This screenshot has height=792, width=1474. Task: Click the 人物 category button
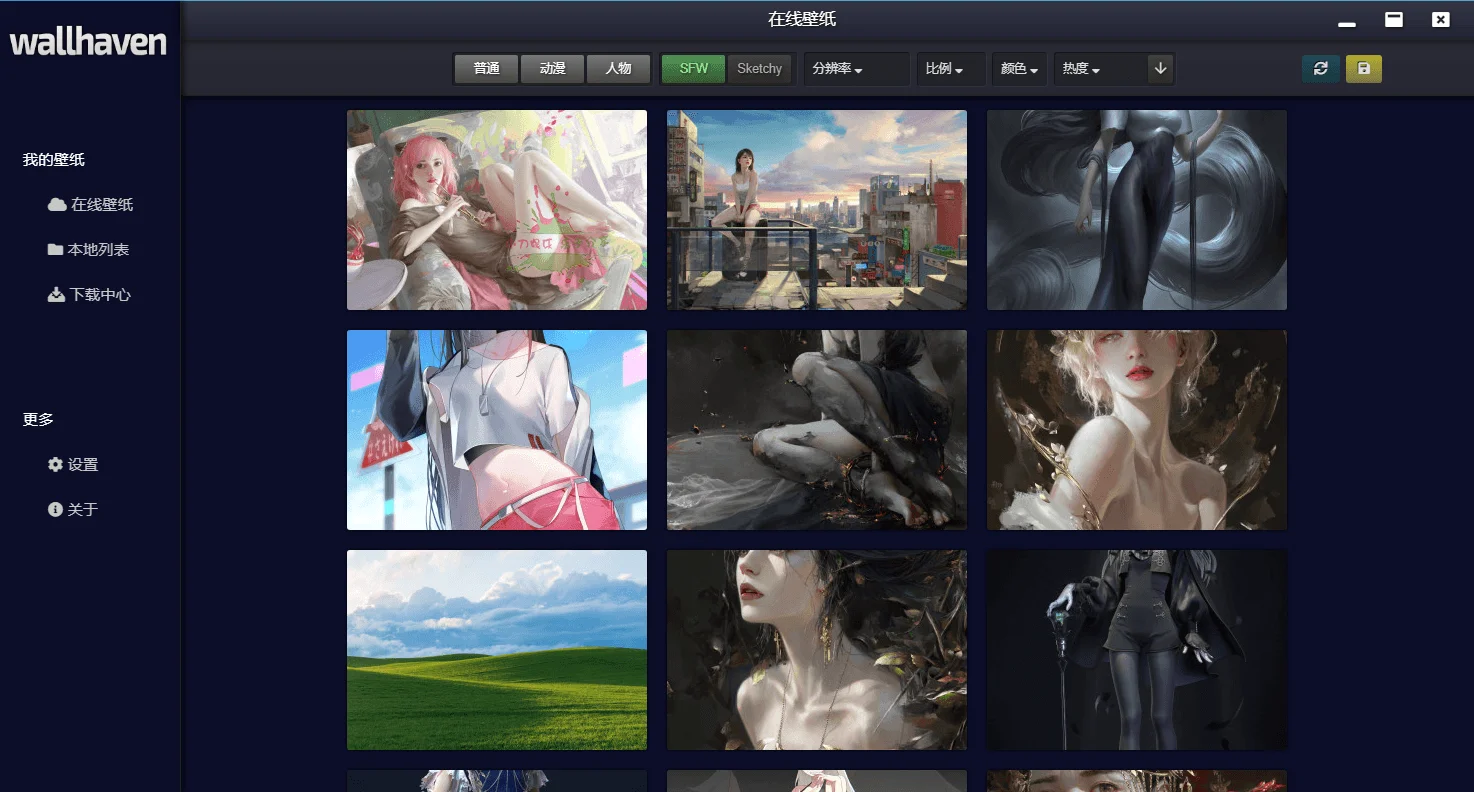pos(618,68)
